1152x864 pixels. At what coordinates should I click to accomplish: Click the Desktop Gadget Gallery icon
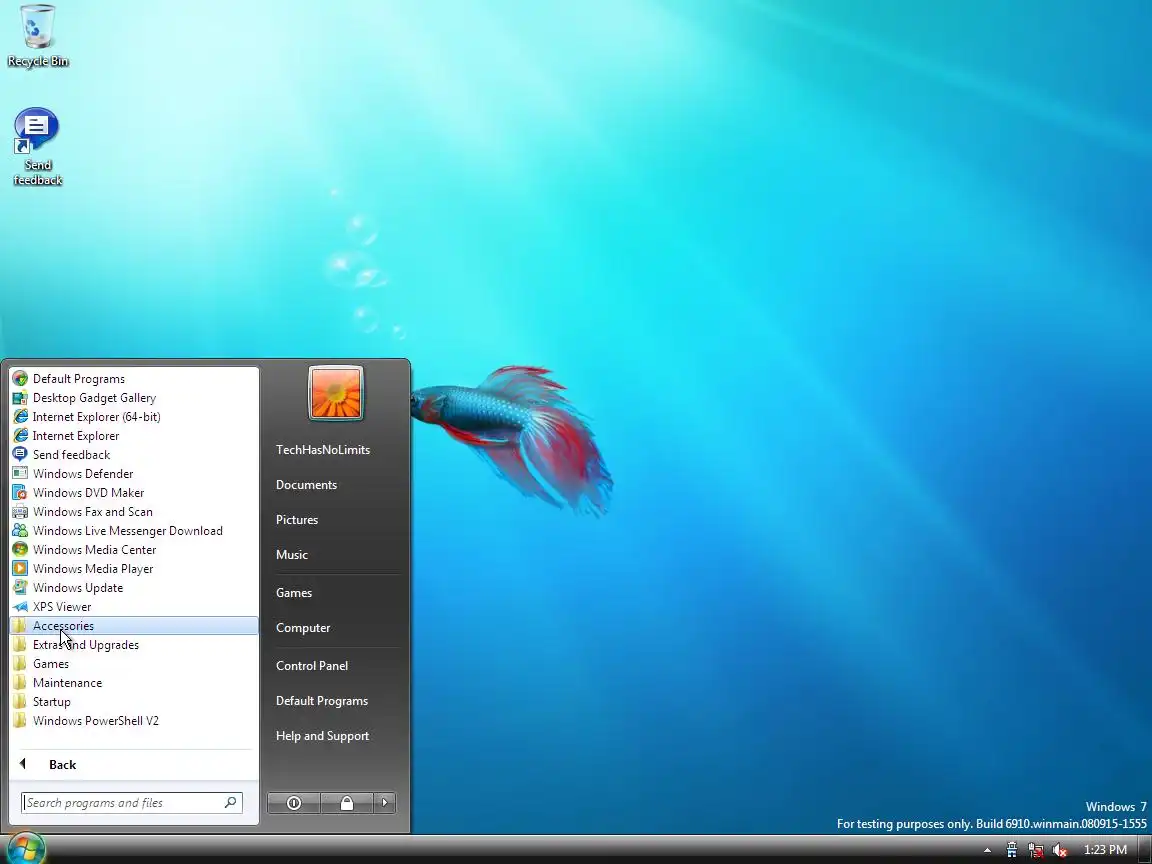(x=21, y=398)
